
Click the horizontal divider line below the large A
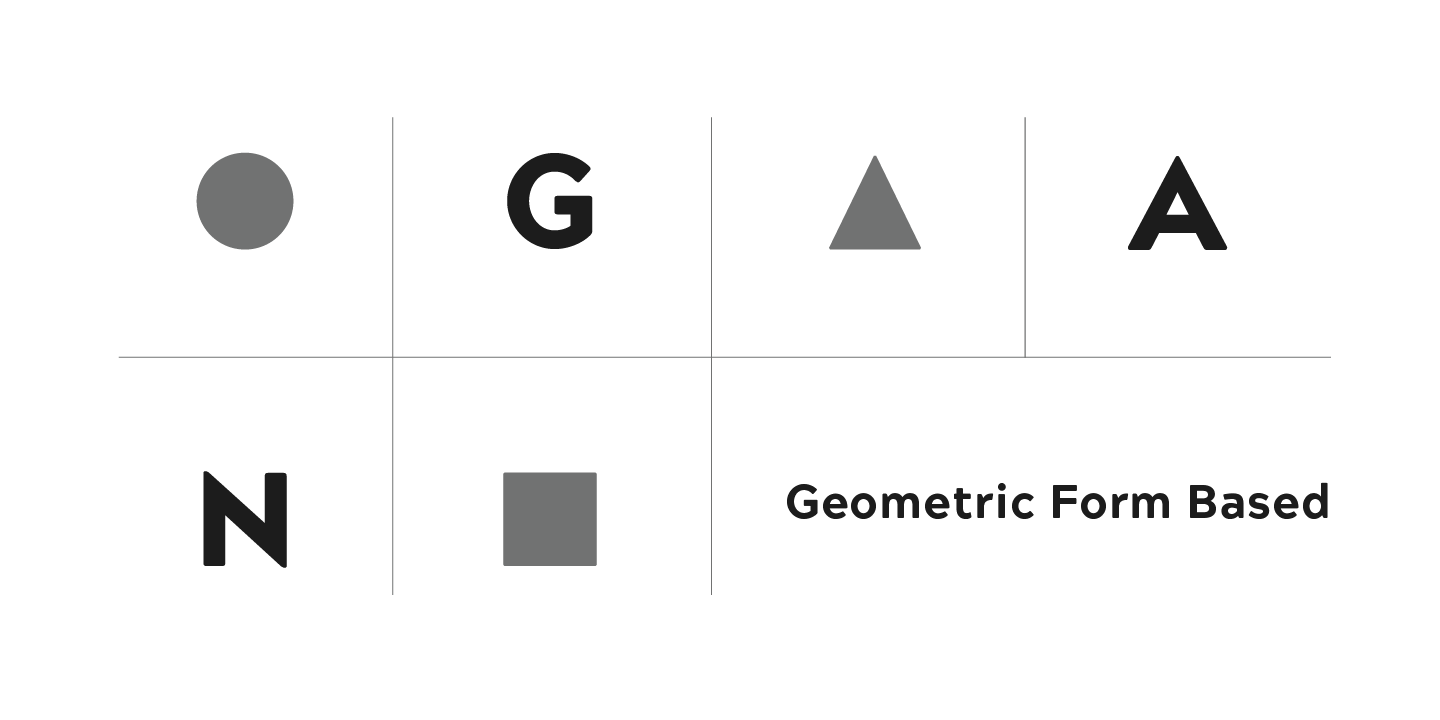(1178, 357)
